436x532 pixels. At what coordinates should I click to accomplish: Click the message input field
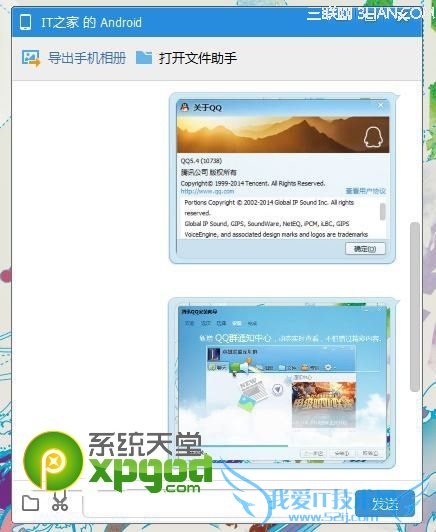point(218,505)
